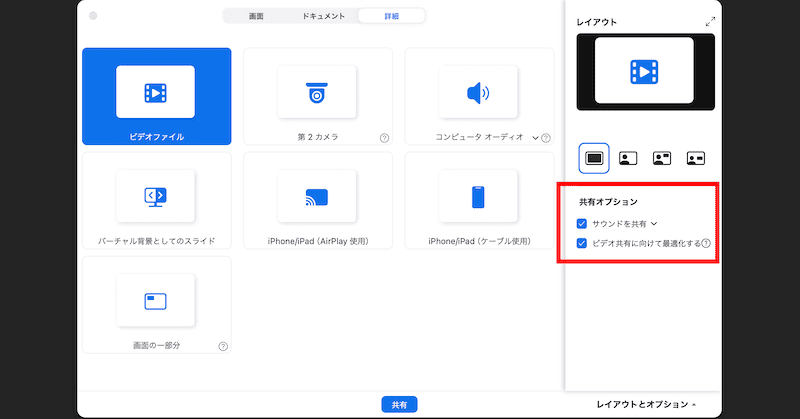Click help icon next to ビデオ共有に向けて最適化する
The image size is (800, 419).
pyautogui.click(x=706, y=243)
